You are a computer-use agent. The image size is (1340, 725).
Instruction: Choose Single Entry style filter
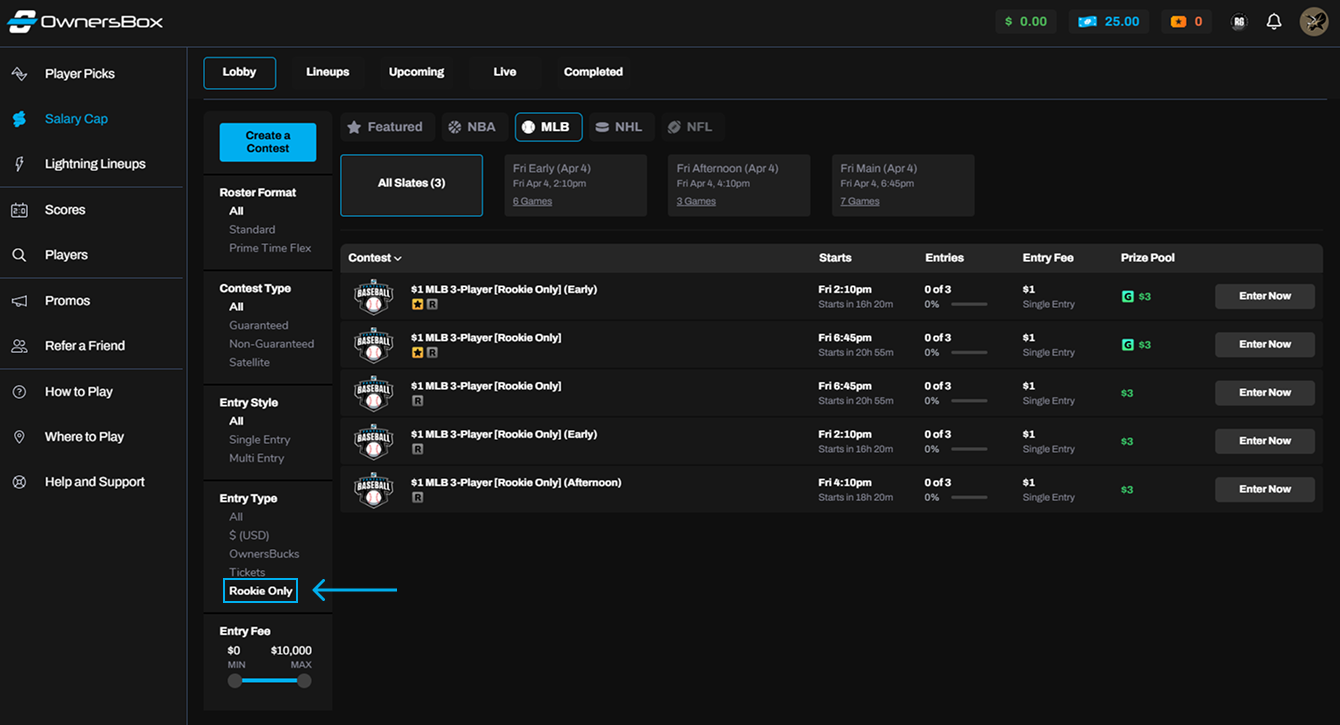coord(259,440)
